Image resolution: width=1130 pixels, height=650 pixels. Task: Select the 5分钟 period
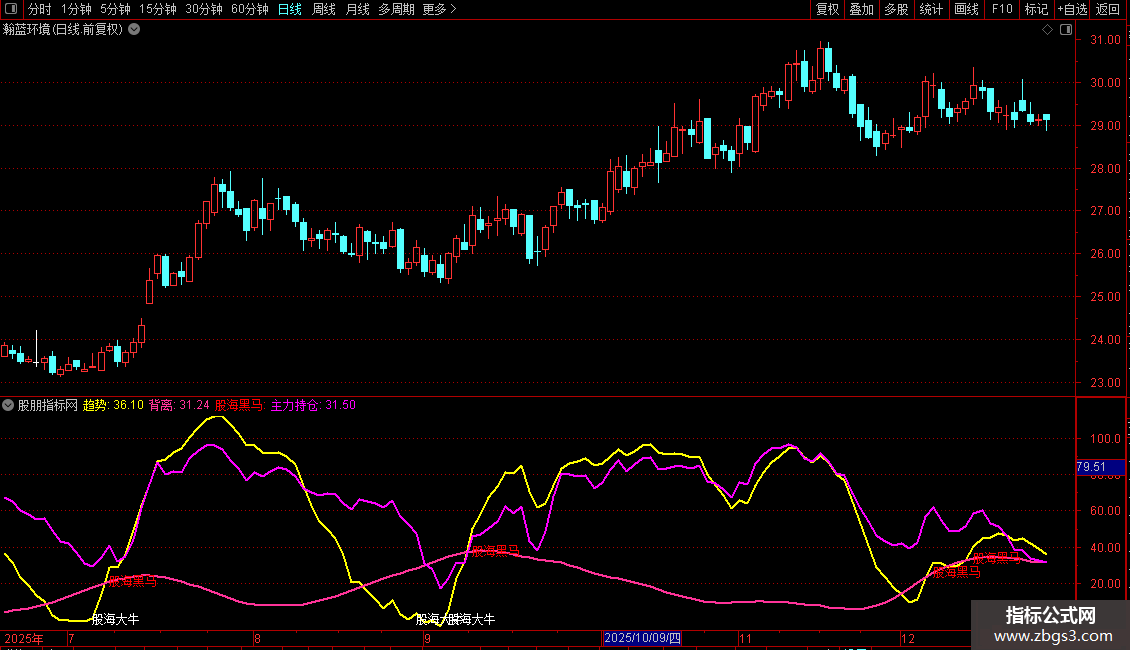point(115,9)
